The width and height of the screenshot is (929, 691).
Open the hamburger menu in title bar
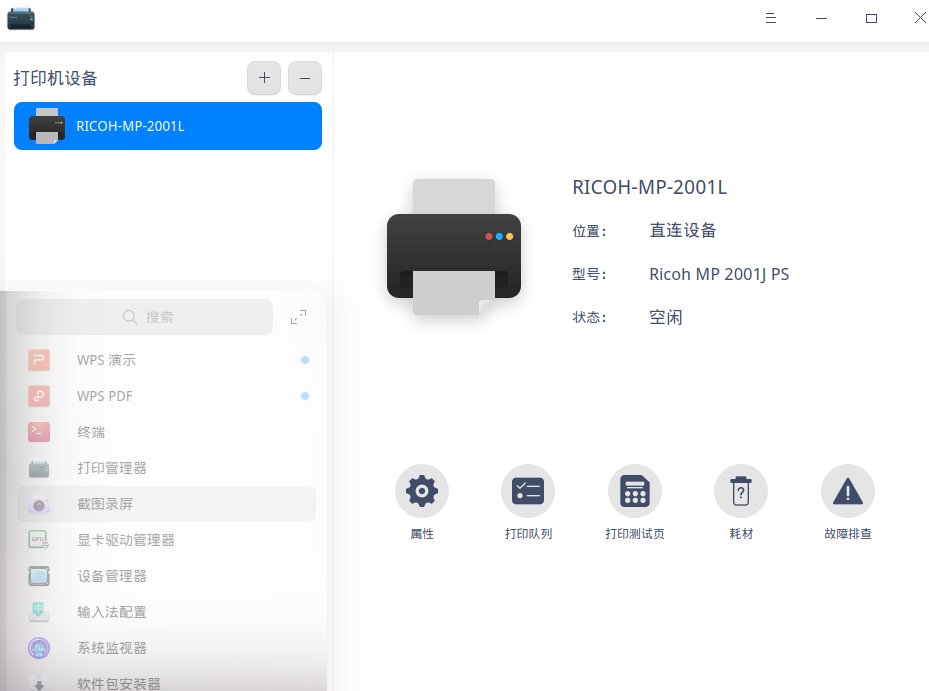(770, 18)
